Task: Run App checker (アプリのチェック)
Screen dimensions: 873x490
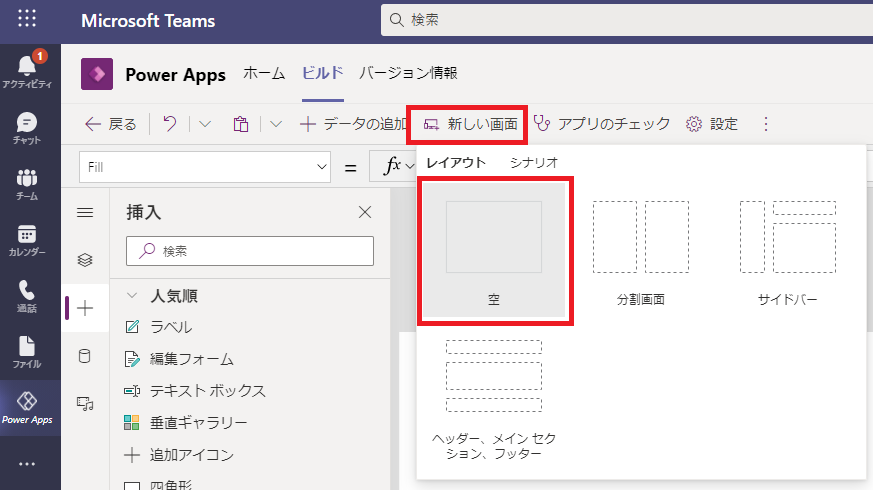Action: coord(602,124)
